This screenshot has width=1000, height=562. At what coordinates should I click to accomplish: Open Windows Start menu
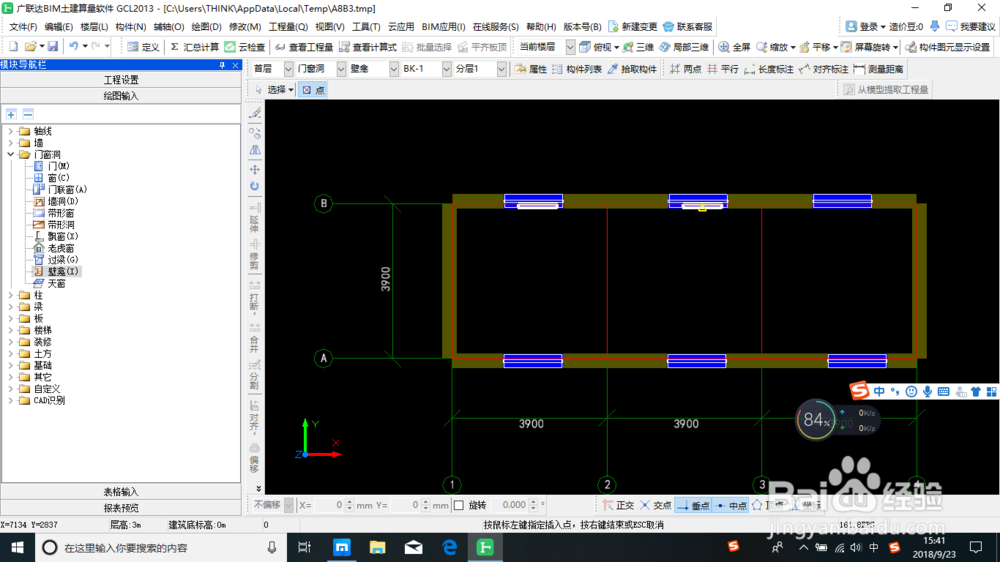17,547
